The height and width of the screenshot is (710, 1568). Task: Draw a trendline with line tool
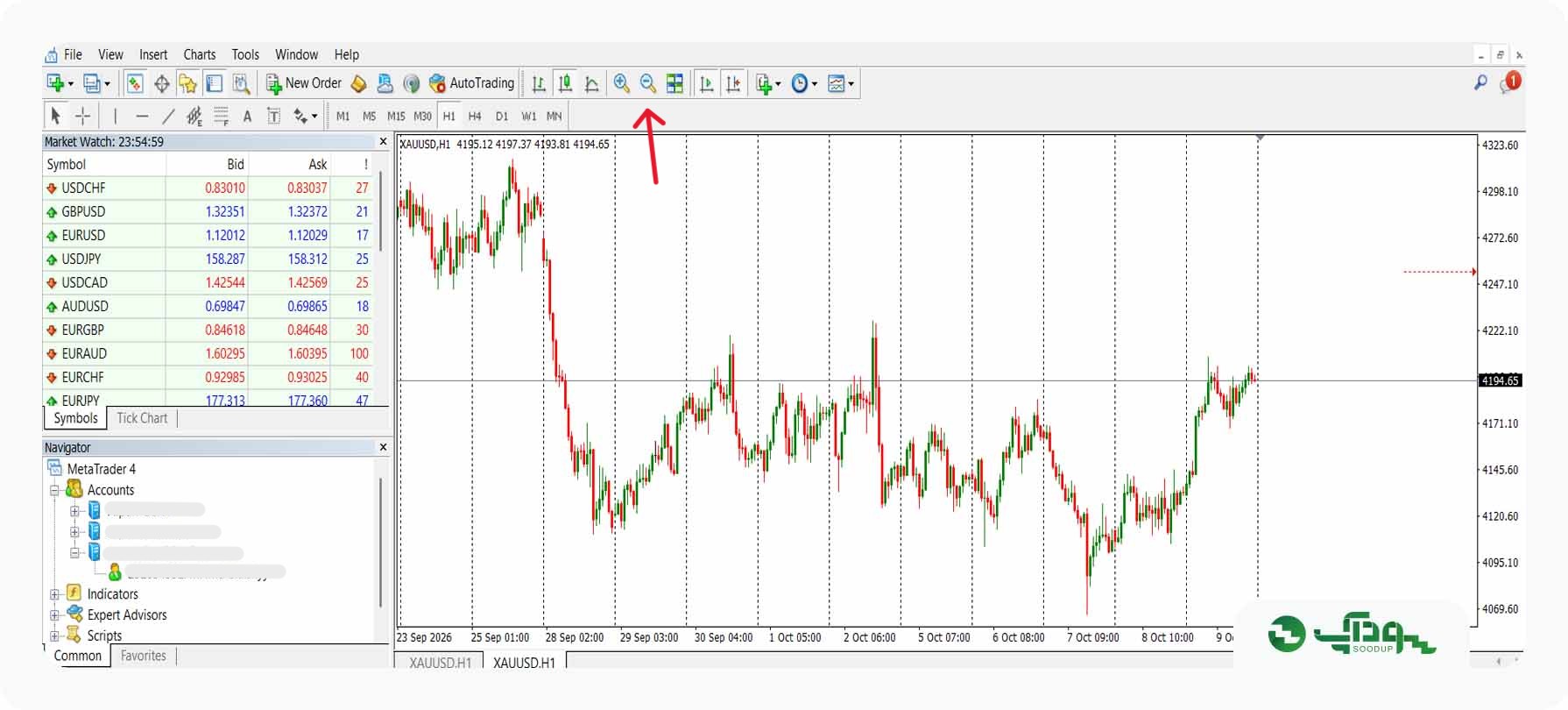[x=168, y=116]
